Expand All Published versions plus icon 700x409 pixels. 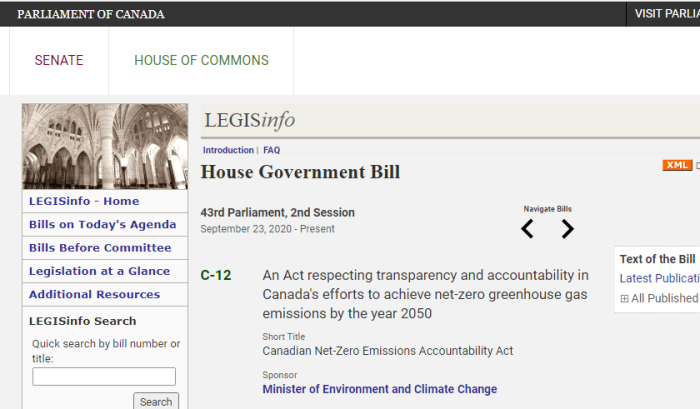point(625,299)
